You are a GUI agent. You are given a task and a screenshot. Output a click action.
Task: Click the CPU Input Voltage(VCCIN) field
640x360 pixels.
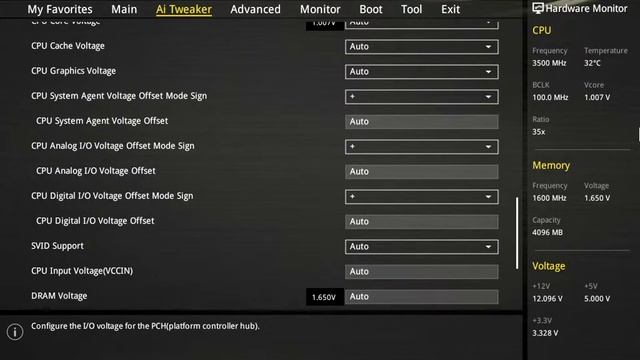click(x=422, y=271)
